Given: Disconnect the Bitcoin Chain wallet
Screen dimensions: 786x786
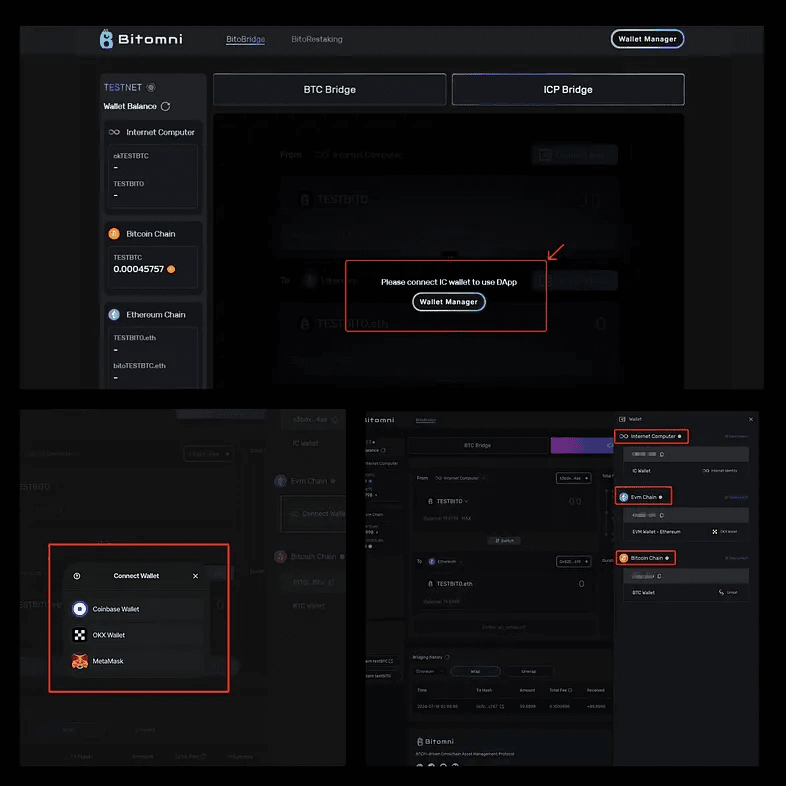Looking at the screenshot, I should tap(736, 558).
